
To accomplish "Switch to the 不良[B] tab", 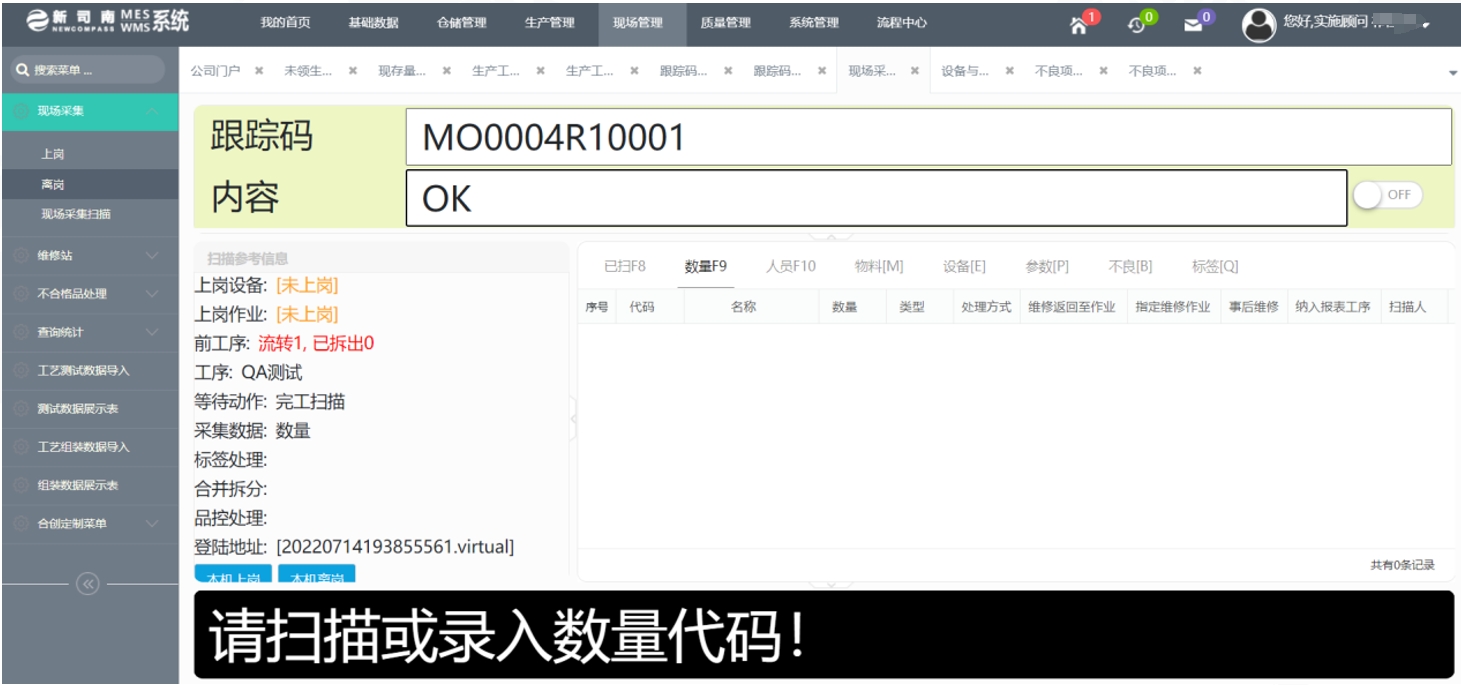I will [x=1130, y=266].
